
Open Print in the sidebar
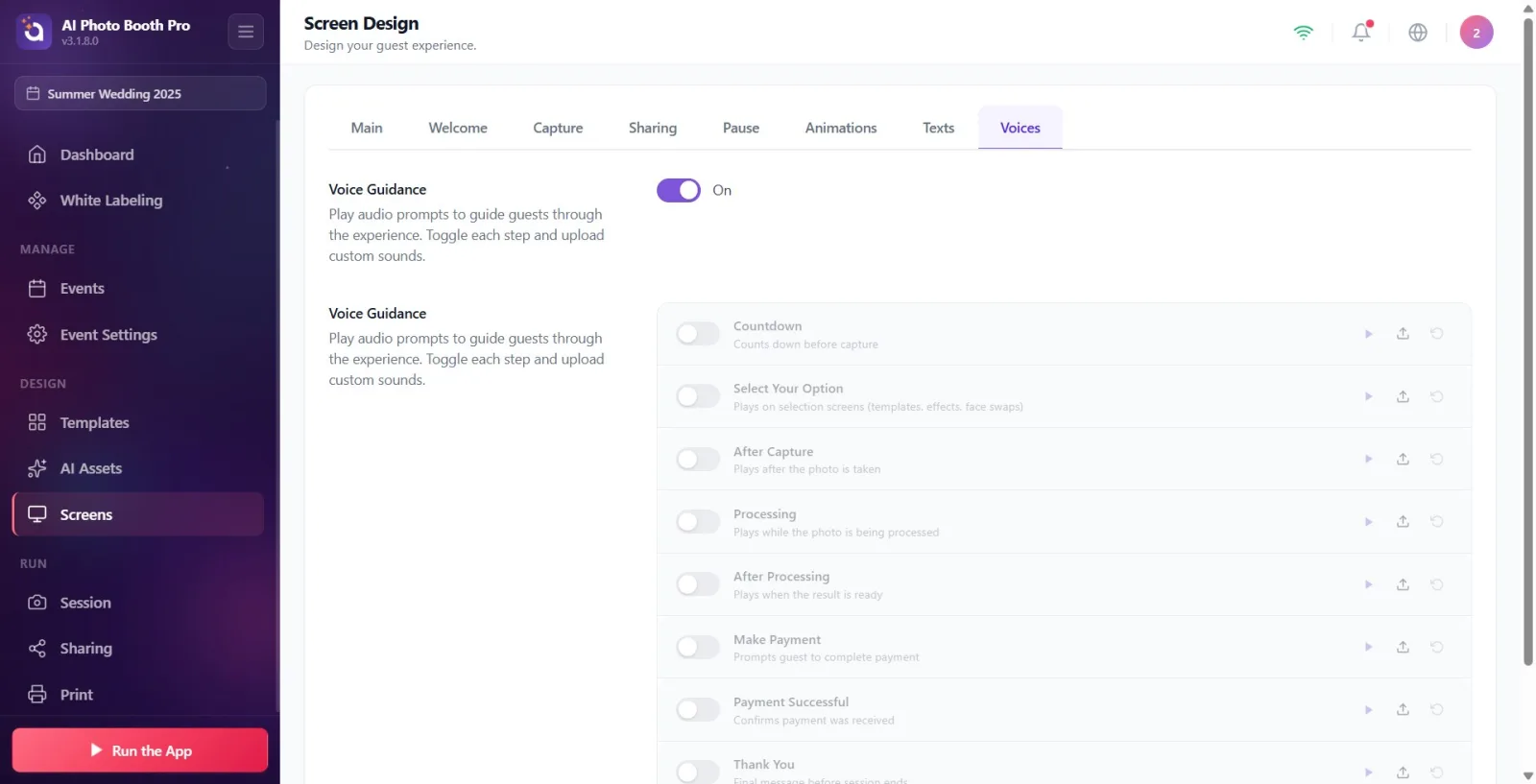[138, 695]
